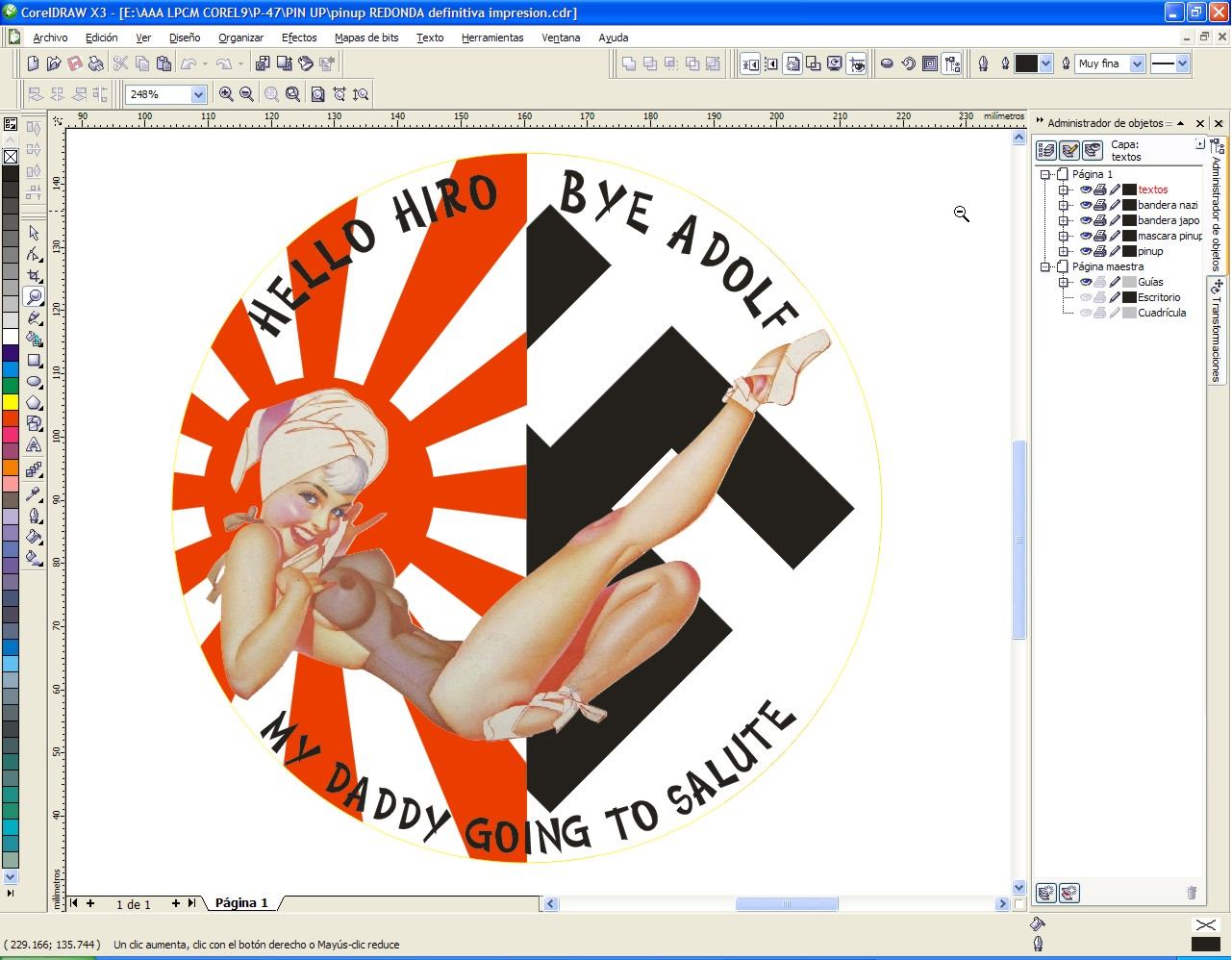Click the New Master Layer icon at panel bottom
1232x960 pixels.
(x=1069, y=893)
